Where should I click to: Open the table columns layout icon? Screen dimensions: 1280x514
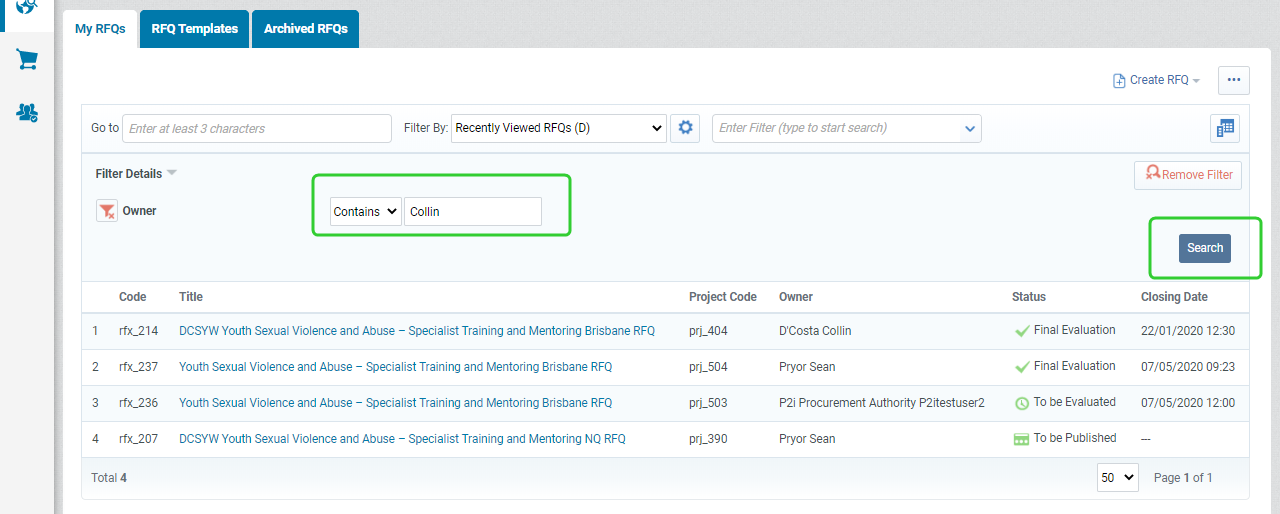coord(1224,128)
